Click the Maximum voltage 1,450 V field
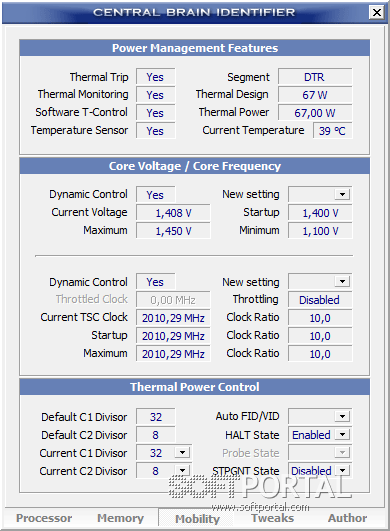The height and width of the screenshot is (531, 390). click(x=173, y=231)
